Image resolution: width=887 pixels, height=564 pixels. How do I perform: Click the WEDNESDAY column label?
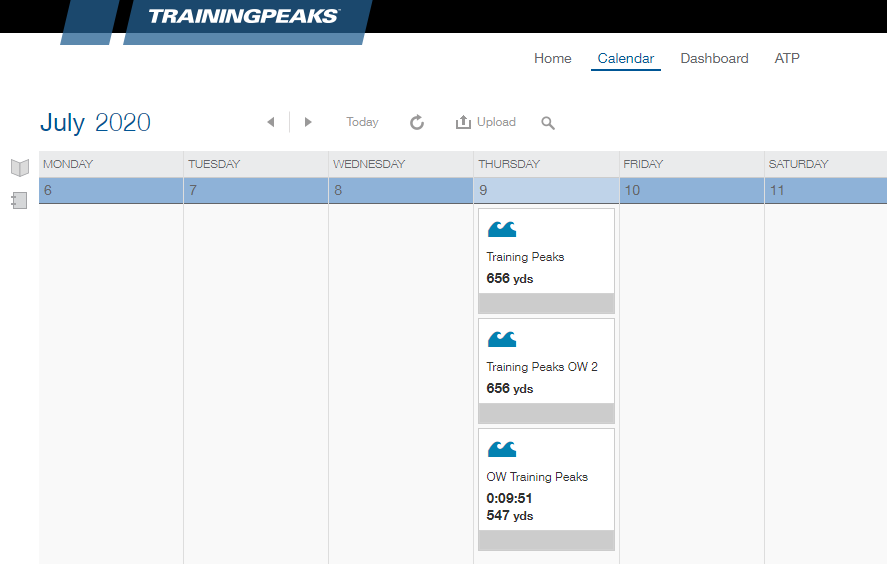(369, 164)
